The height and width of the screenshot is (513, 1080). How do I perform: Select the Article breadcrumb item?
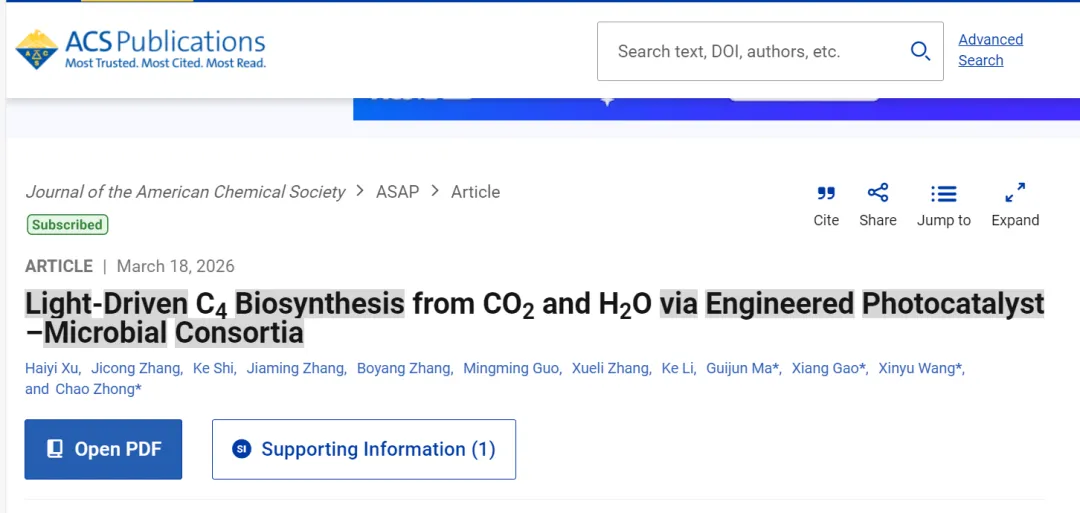pyautogui.click(x=475, y=192)
